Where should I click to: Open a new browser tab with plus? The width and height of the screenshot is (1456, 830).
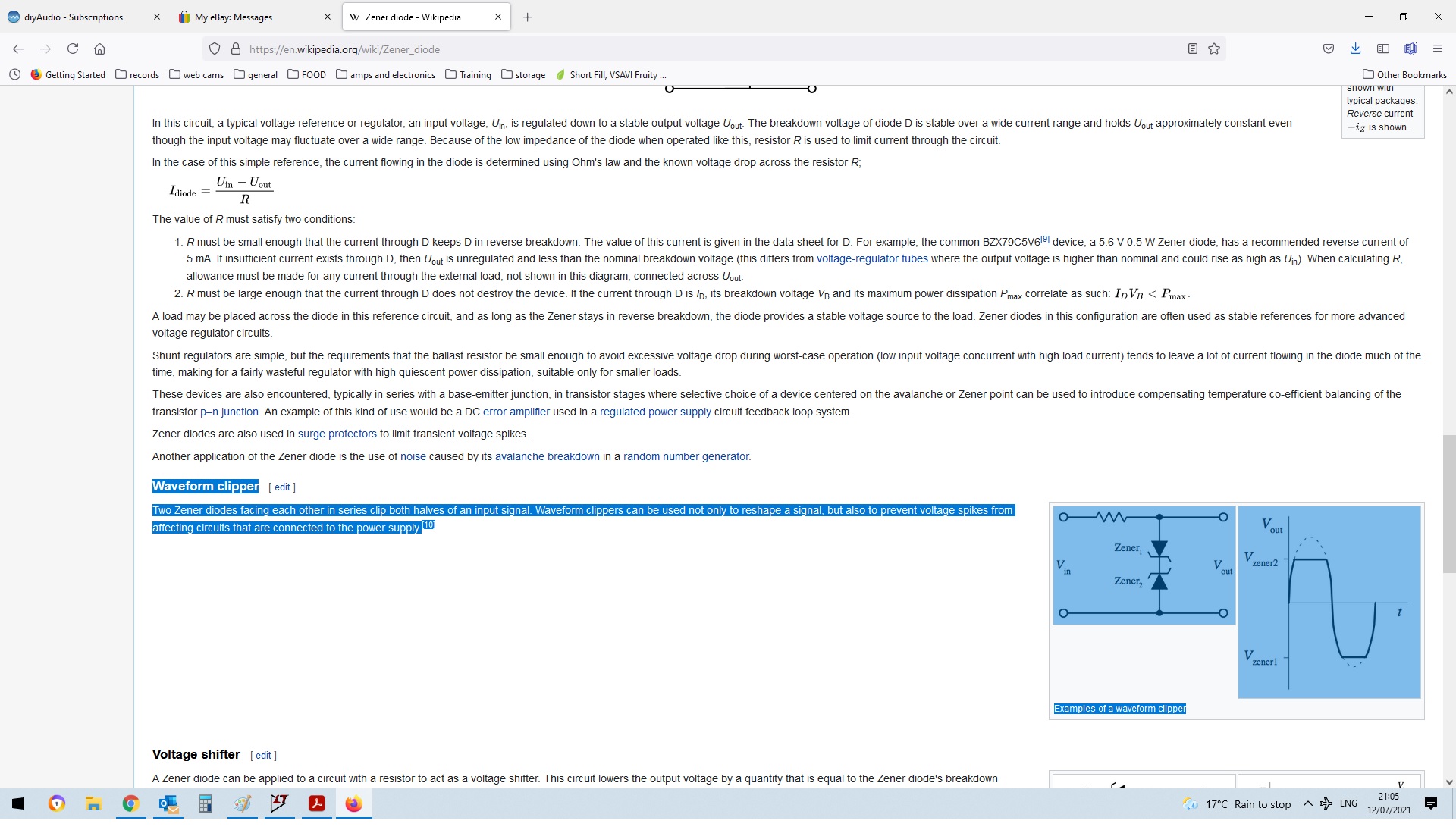coord(528,17)
